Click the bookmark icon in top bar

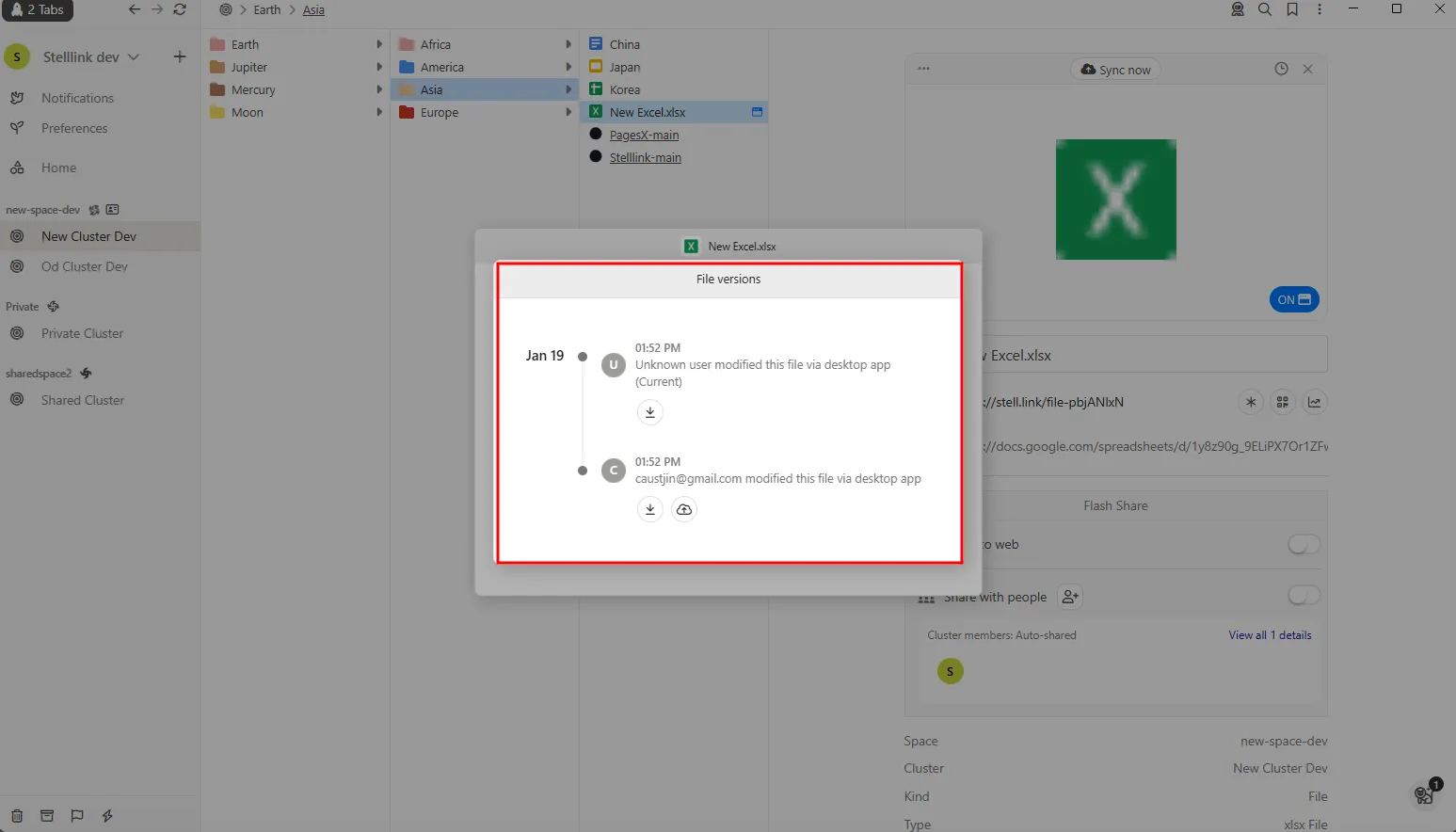[1292, 9]
